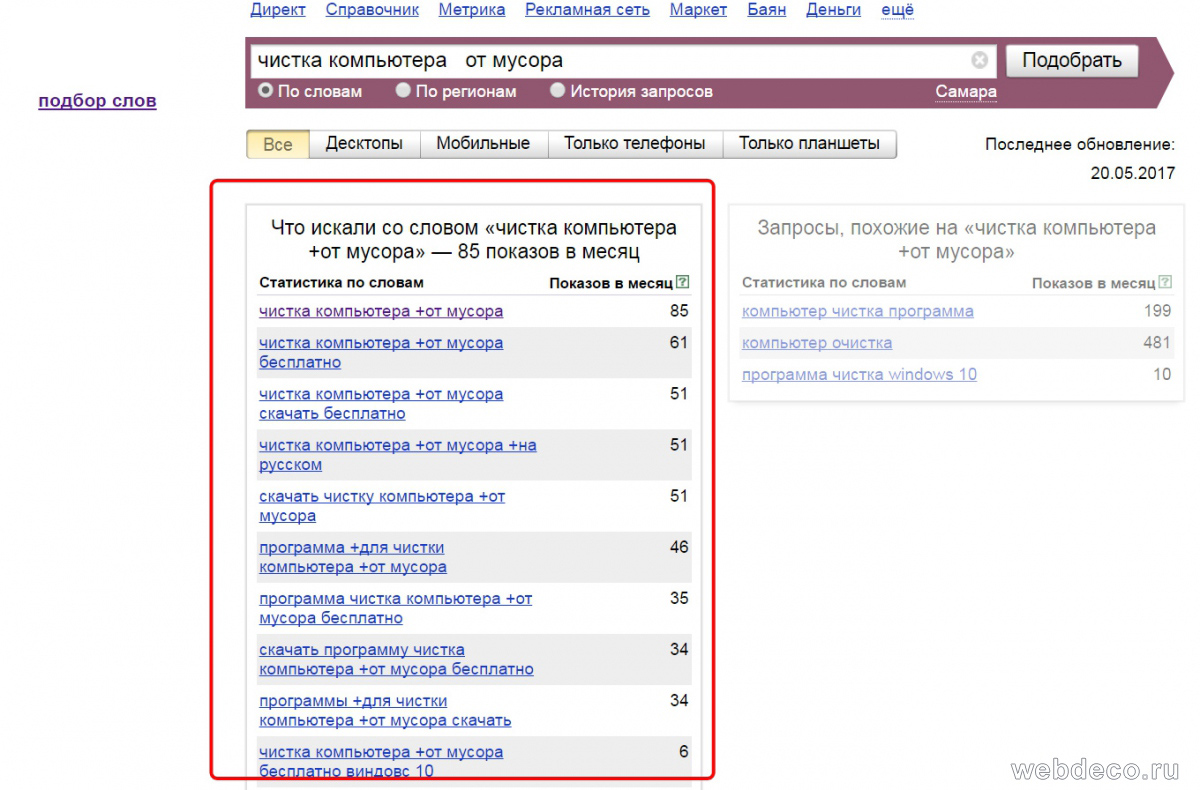Click help icon beside left 'Показов в месяц'

coord(682,283)
